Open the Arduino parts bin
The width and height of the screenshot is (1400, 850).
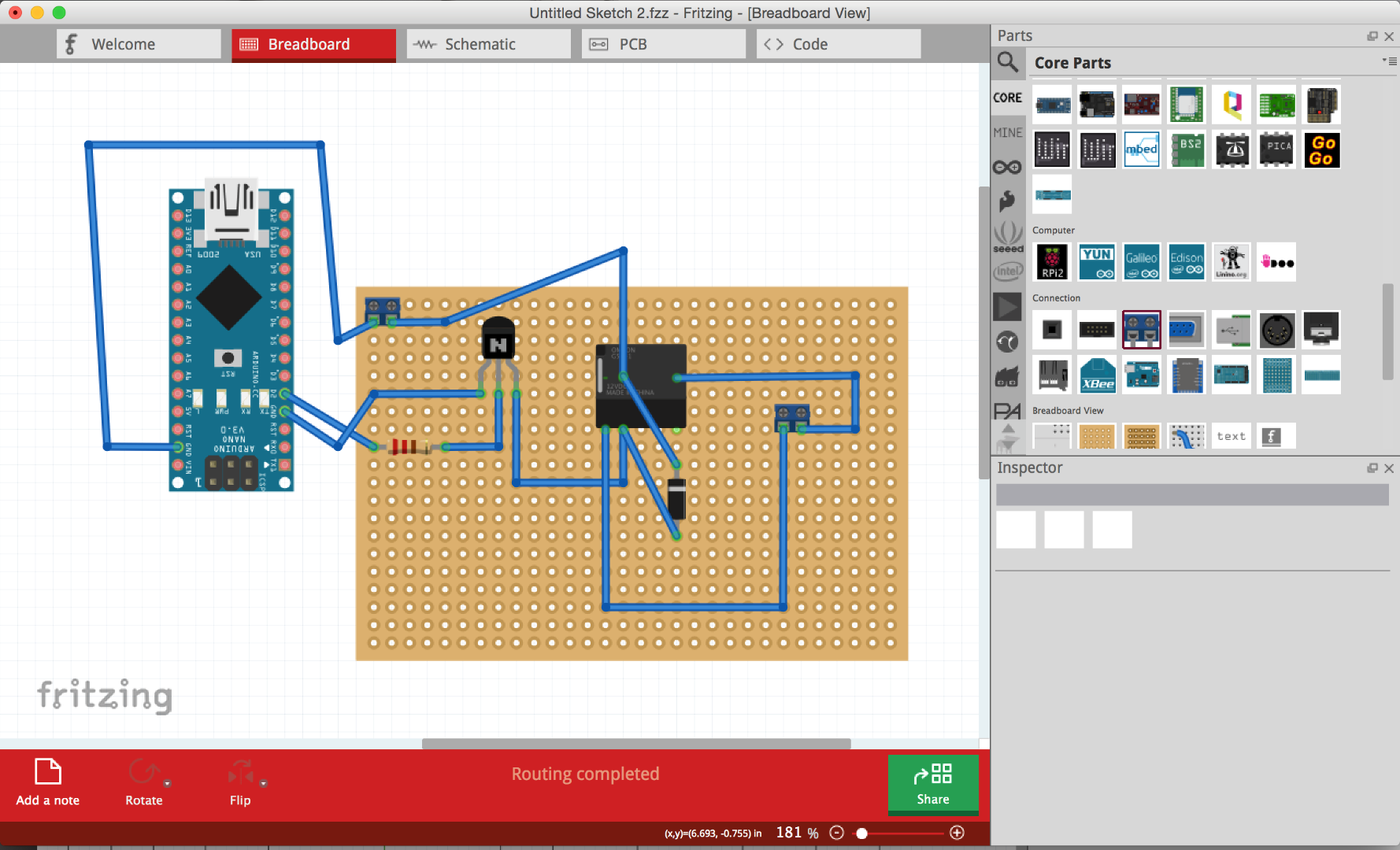click(x=1008, y=166)
